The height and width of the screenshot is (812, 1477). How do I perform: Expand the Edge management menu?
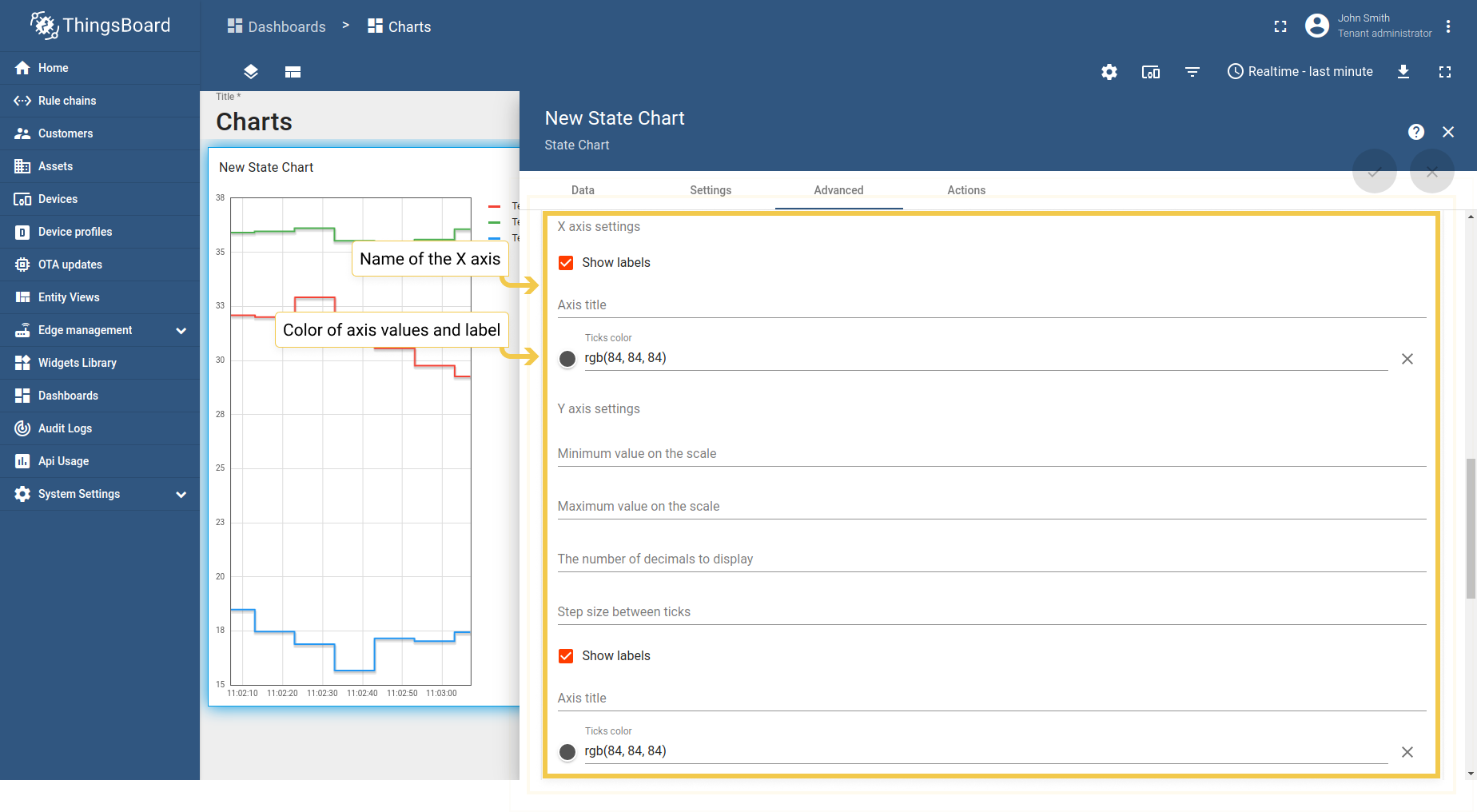click(181, 330)
